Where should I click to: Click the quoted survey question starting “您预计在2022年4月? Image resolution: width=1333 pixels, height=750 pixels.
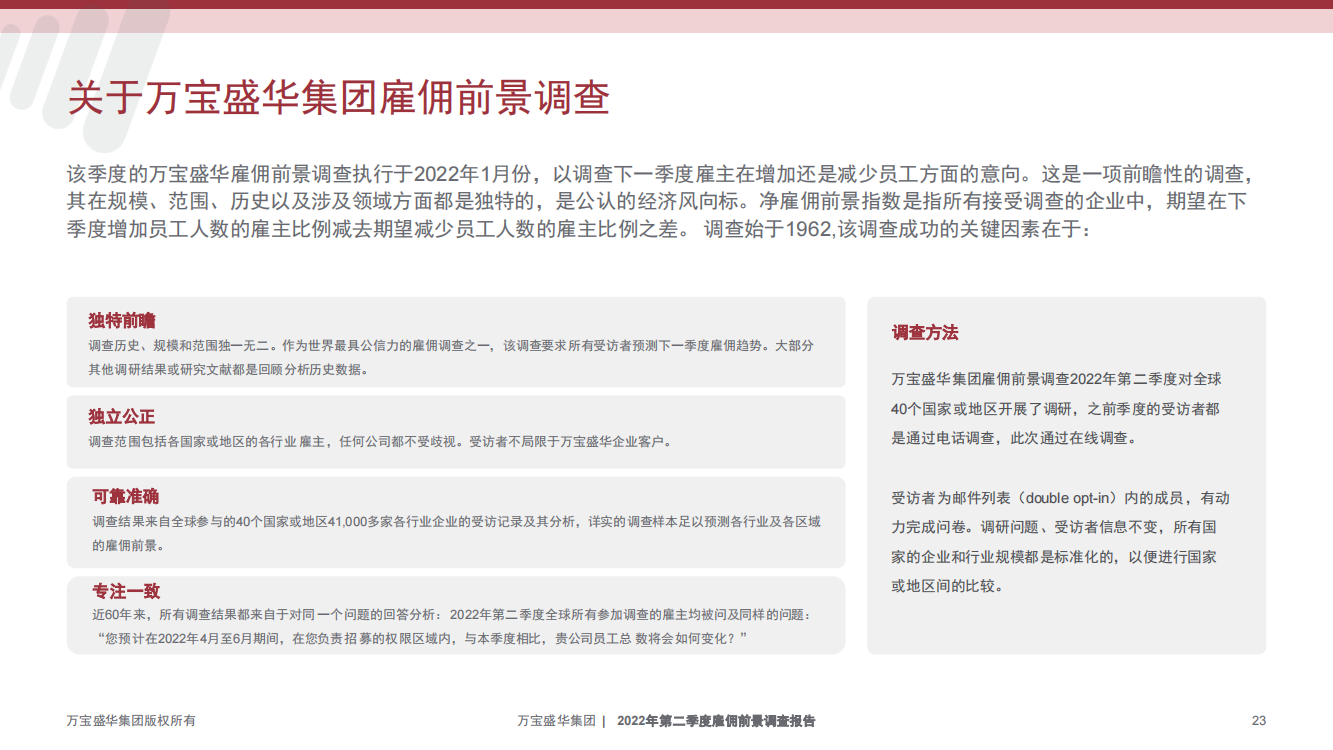pos(423,638)
